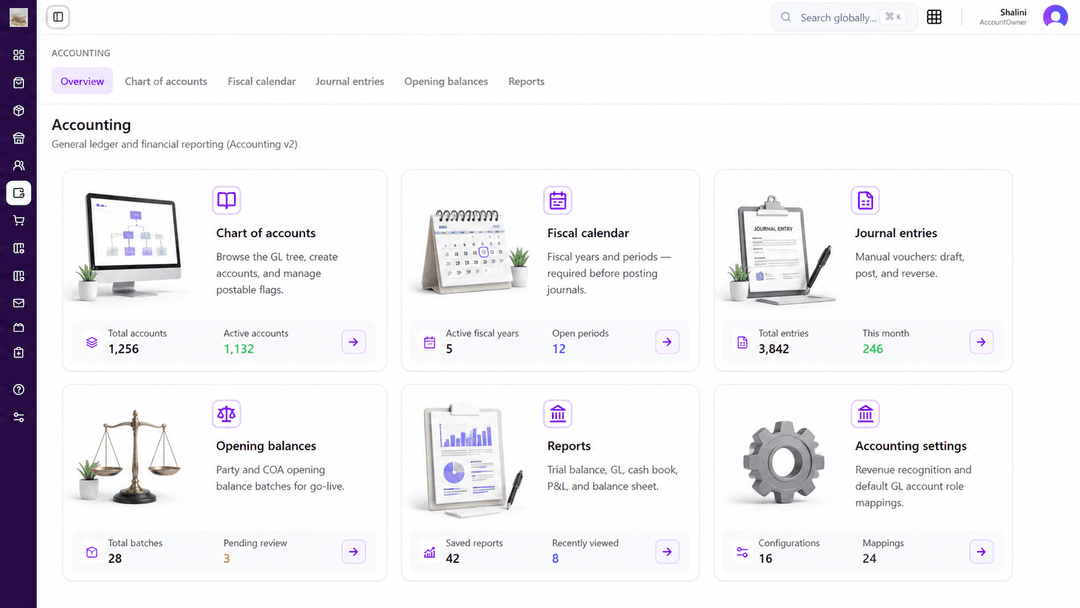
Task: Click the Mappings value 24
Action: tap(869, 558)
